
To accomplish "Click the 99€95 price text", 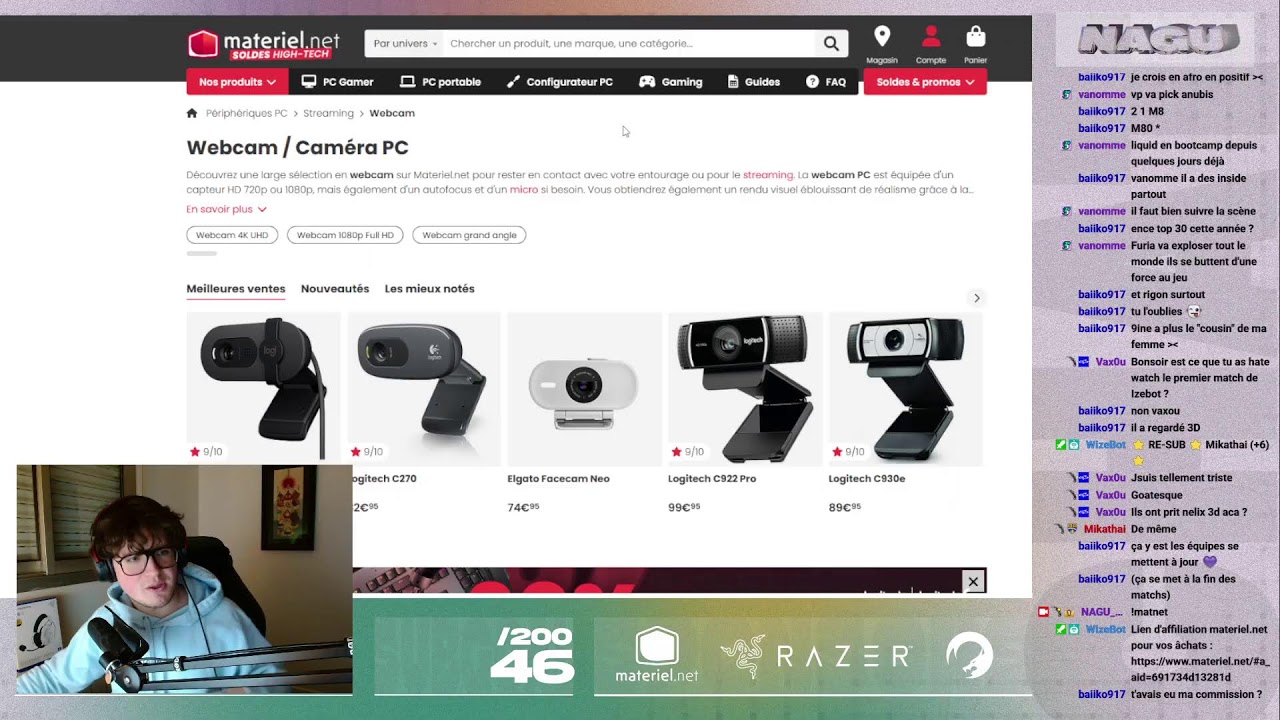I will click(684, 508).
